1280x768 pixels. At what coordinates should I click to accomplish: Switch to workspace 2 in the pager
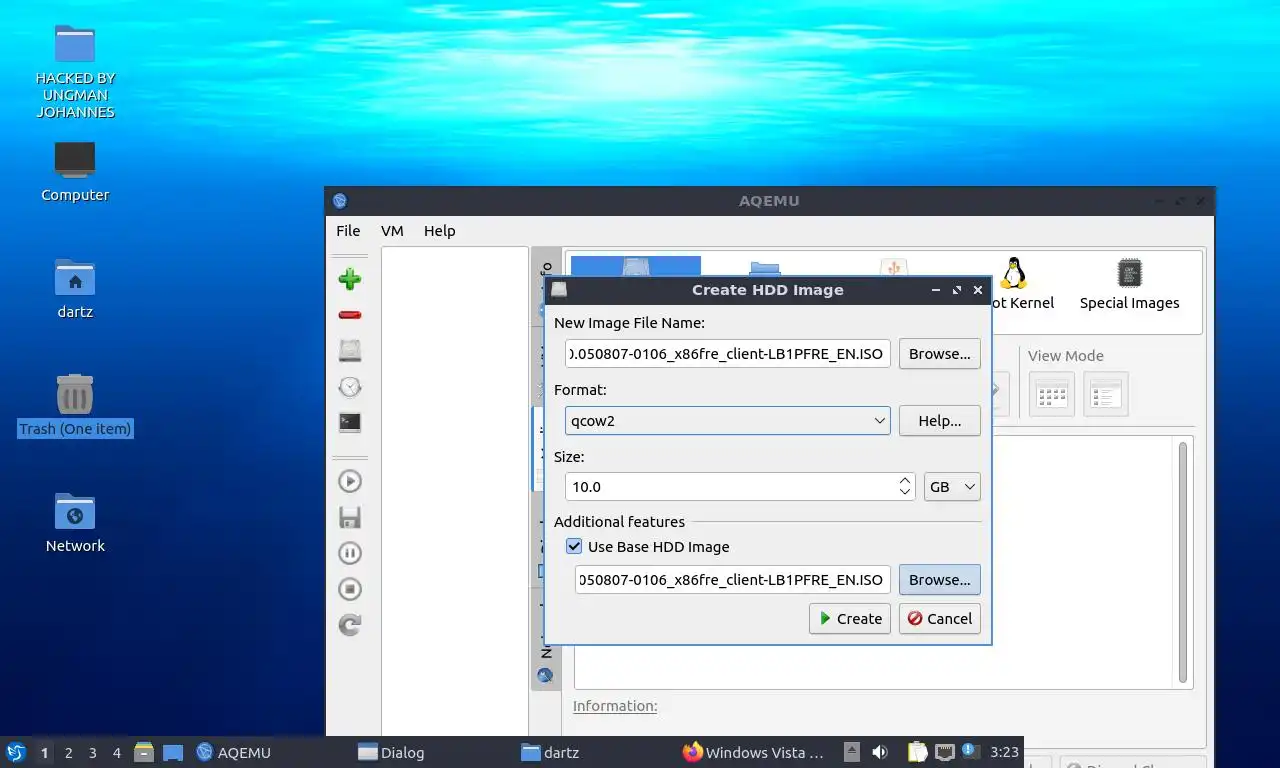click(68, 753)
